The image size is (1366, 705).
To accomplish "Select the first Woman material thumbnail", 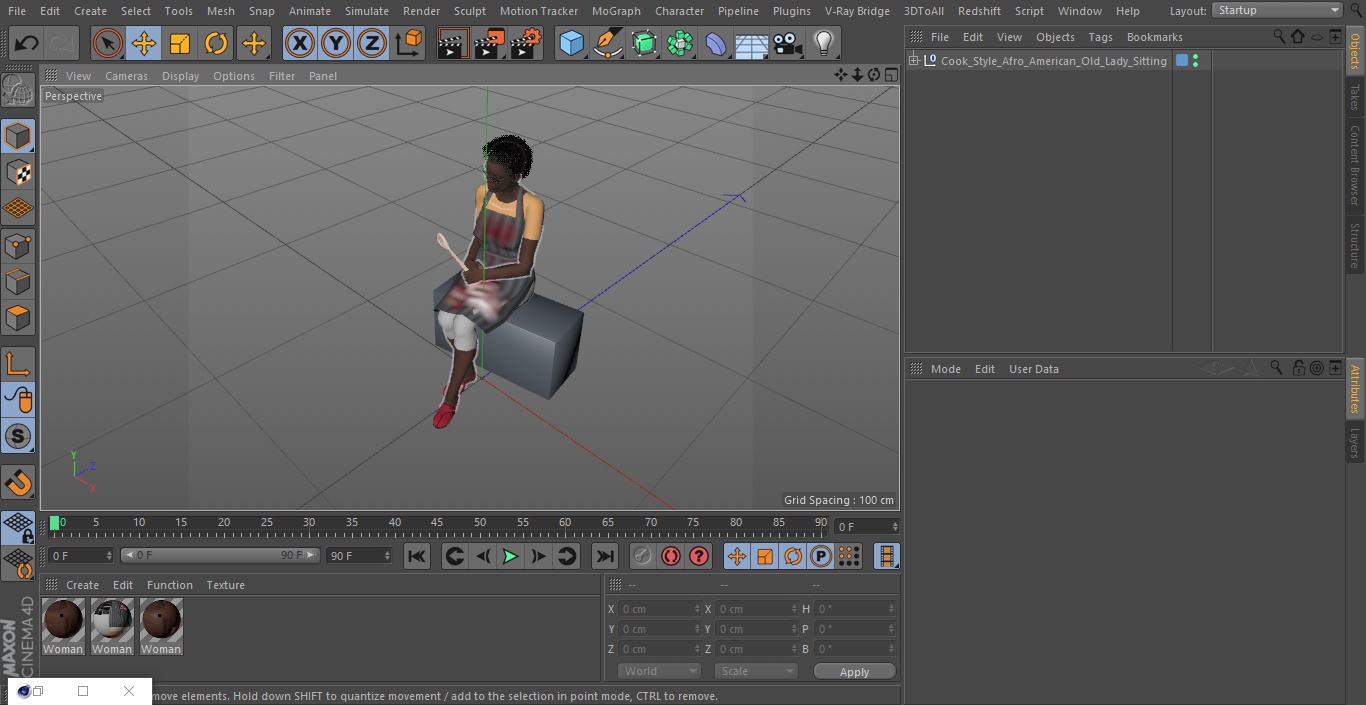I will [x=63, y=626].
